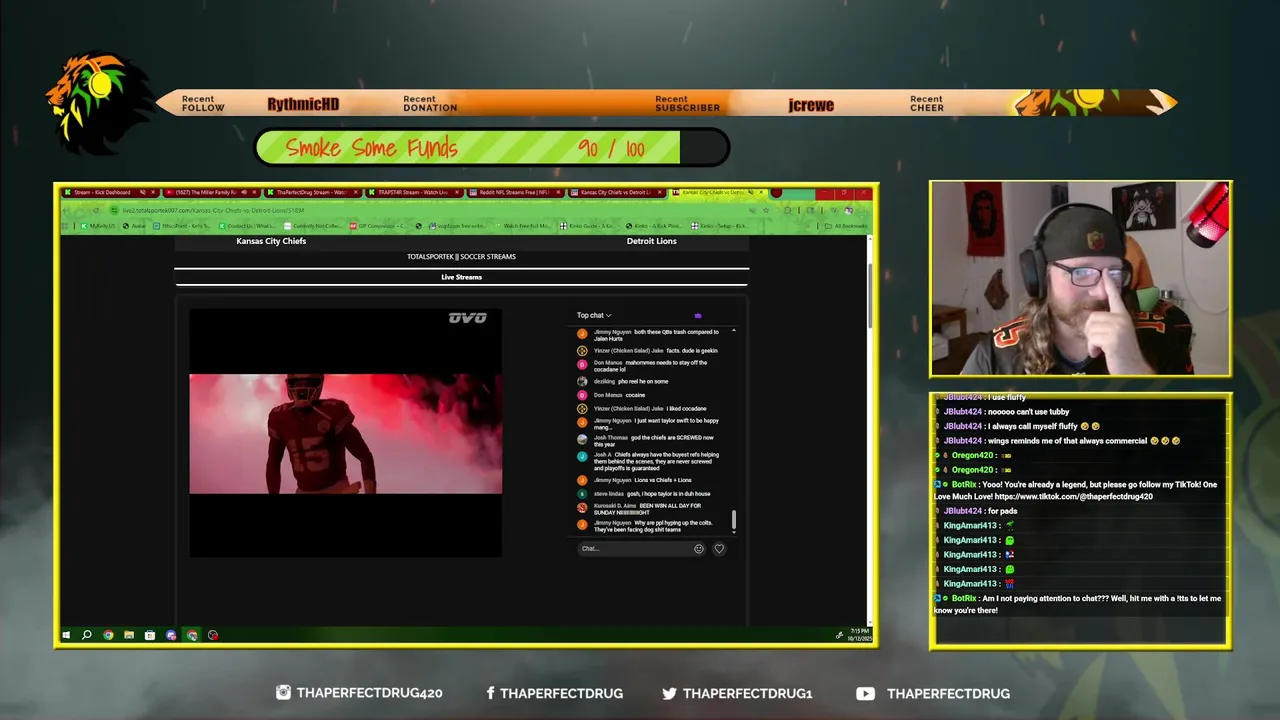Switch to first Kansas City Chiefs vs Detroit tab
The image size is (1280, 720).
point(615,192)
